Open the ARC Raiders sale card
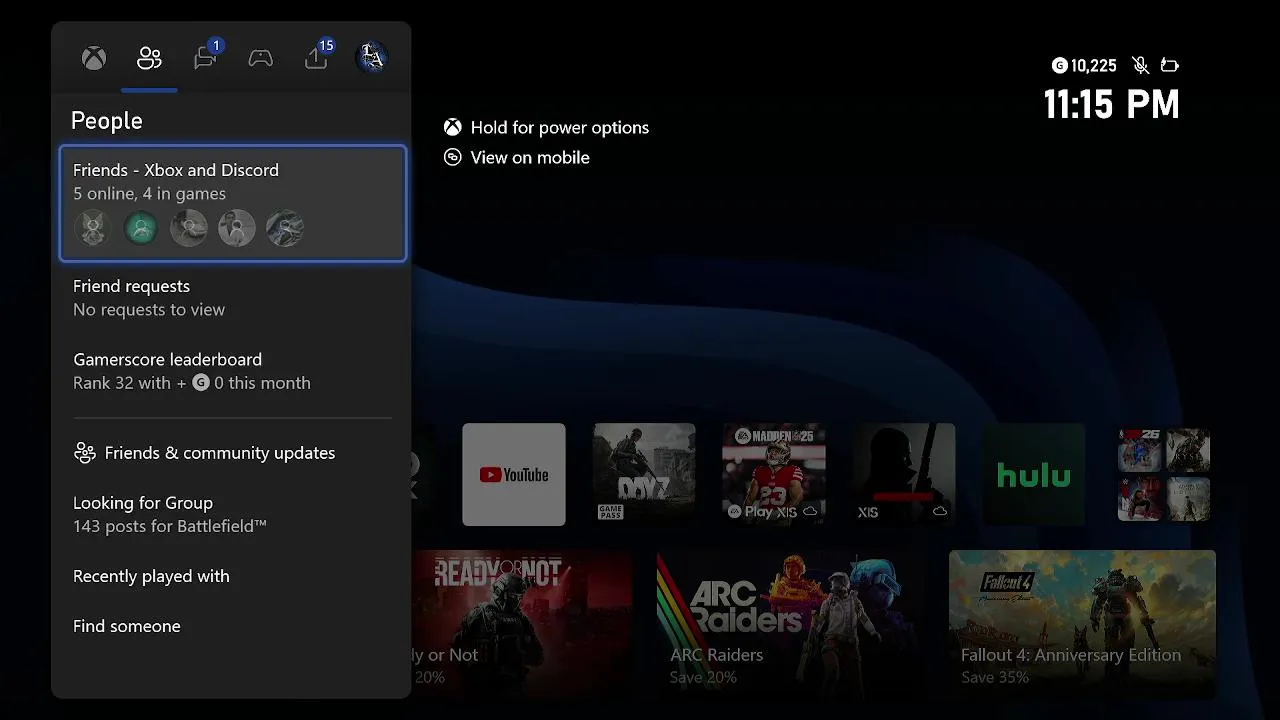Viewport: 1280px width, 720px height. (x=790, y=624)
